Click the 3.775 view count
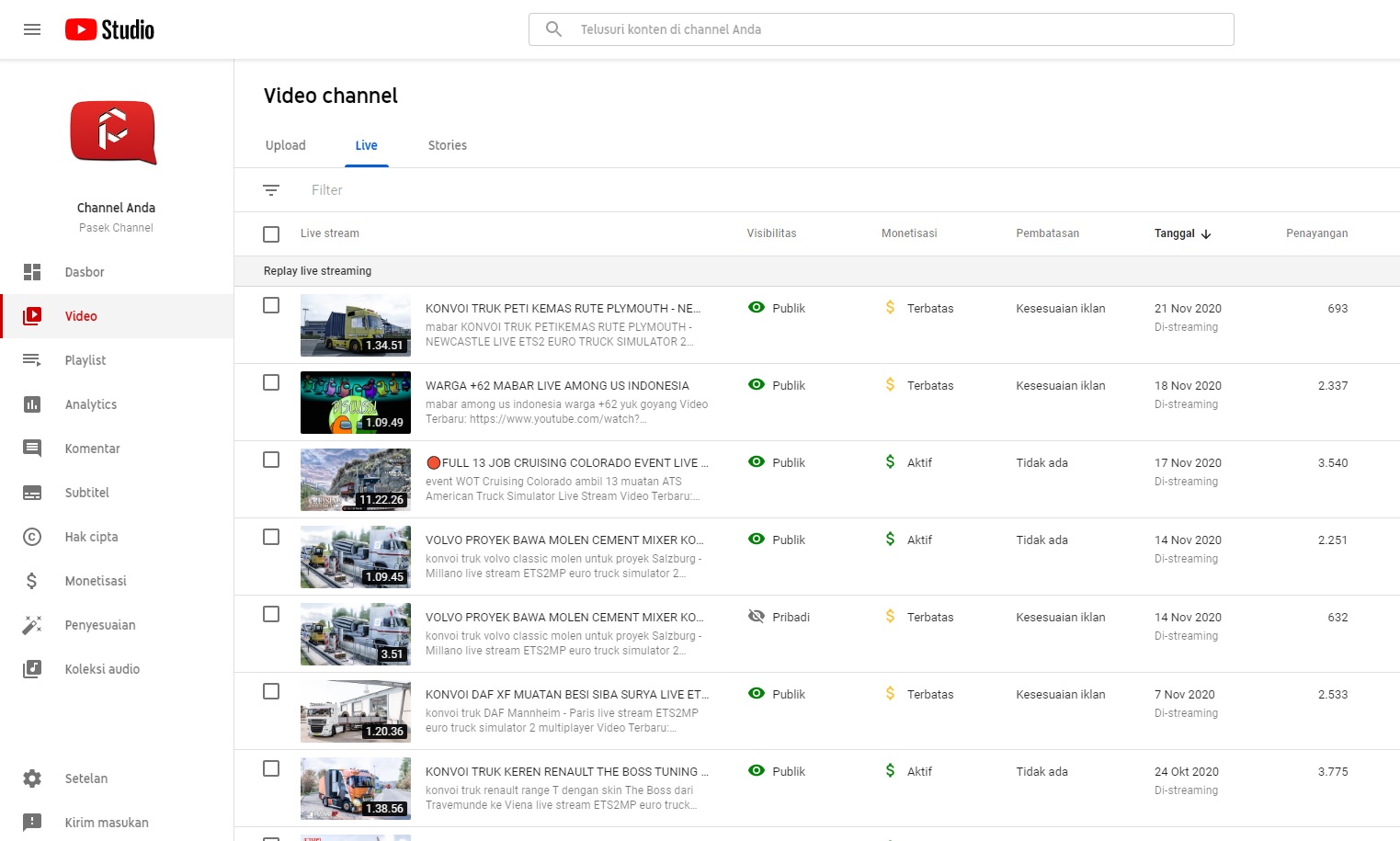1400x841 pixels. pos(1333,772)
